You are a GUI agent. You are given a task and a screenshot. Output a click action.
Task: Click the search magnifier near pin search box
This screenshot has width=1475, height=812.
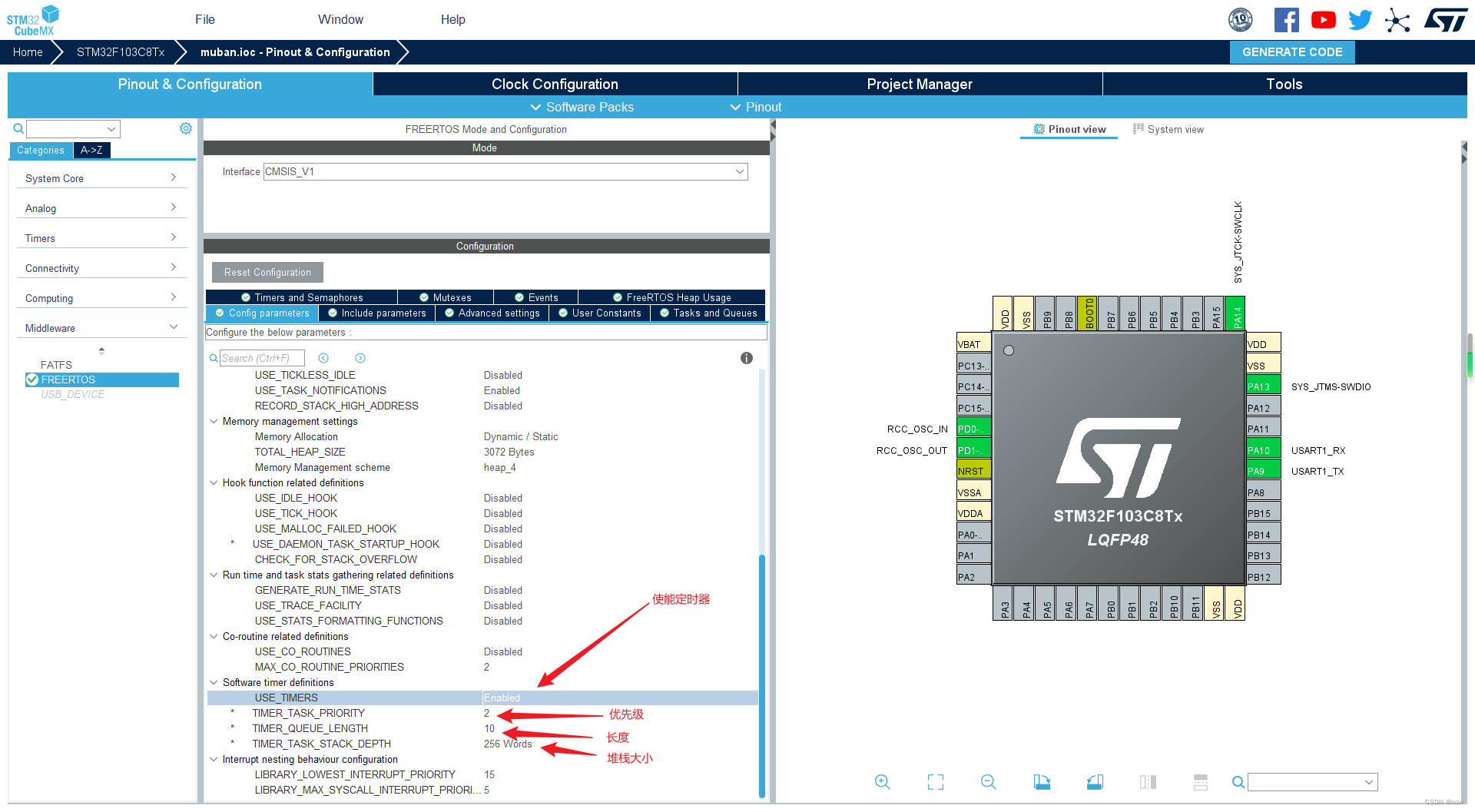pos(1238,782)
